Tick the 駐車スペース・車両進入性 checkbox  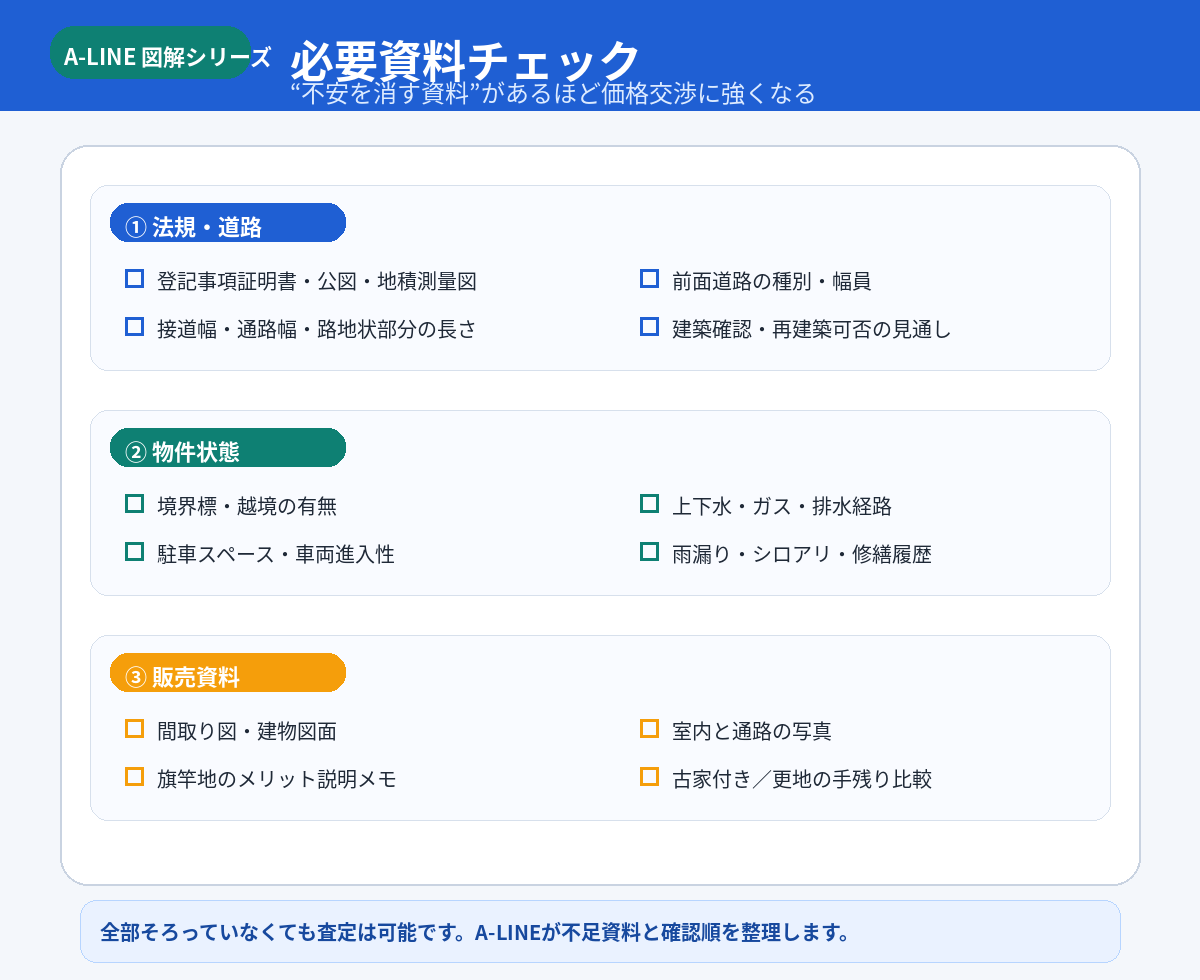[134, 552]
